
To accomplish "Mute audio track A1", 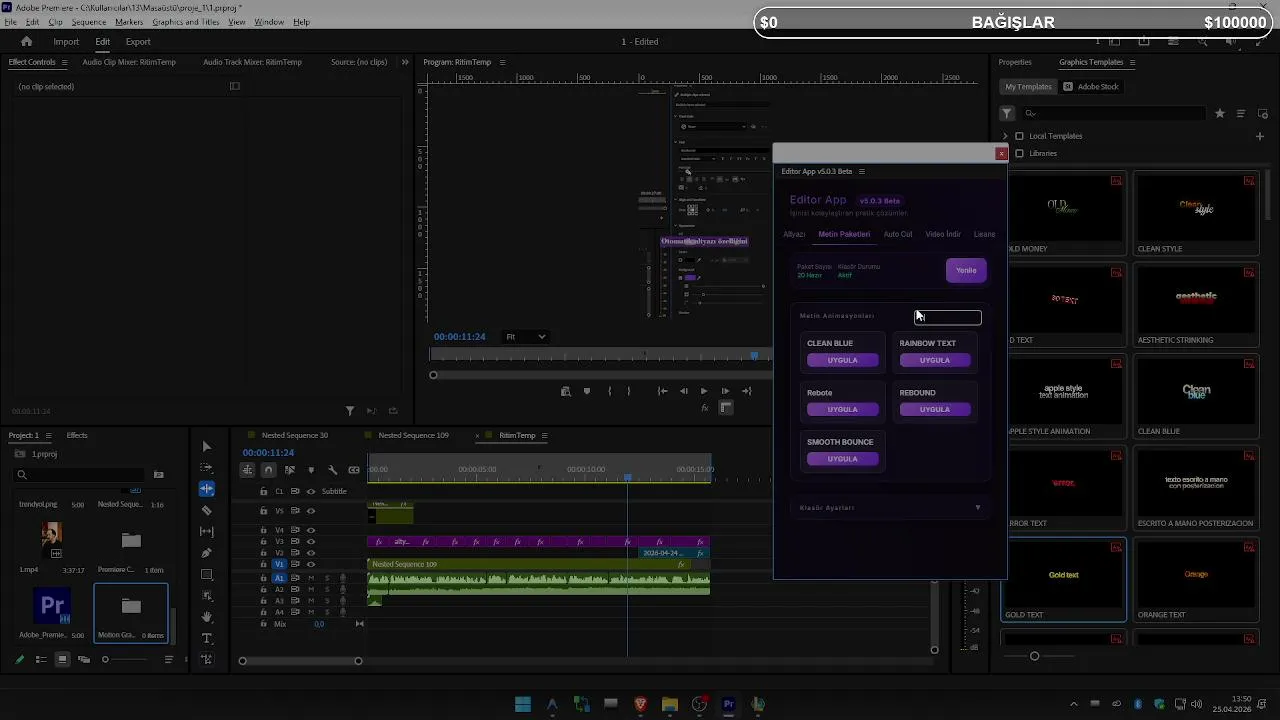I will (311, 578).
